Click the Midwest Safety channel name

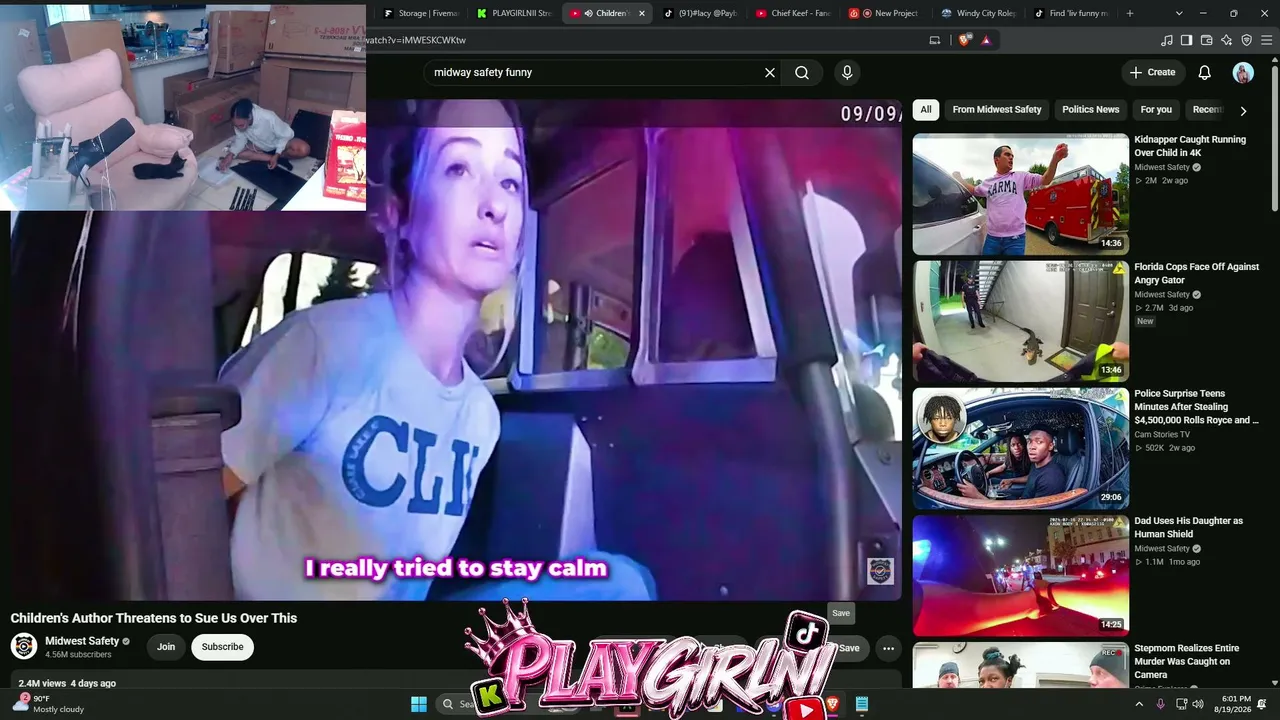(82, 641)
